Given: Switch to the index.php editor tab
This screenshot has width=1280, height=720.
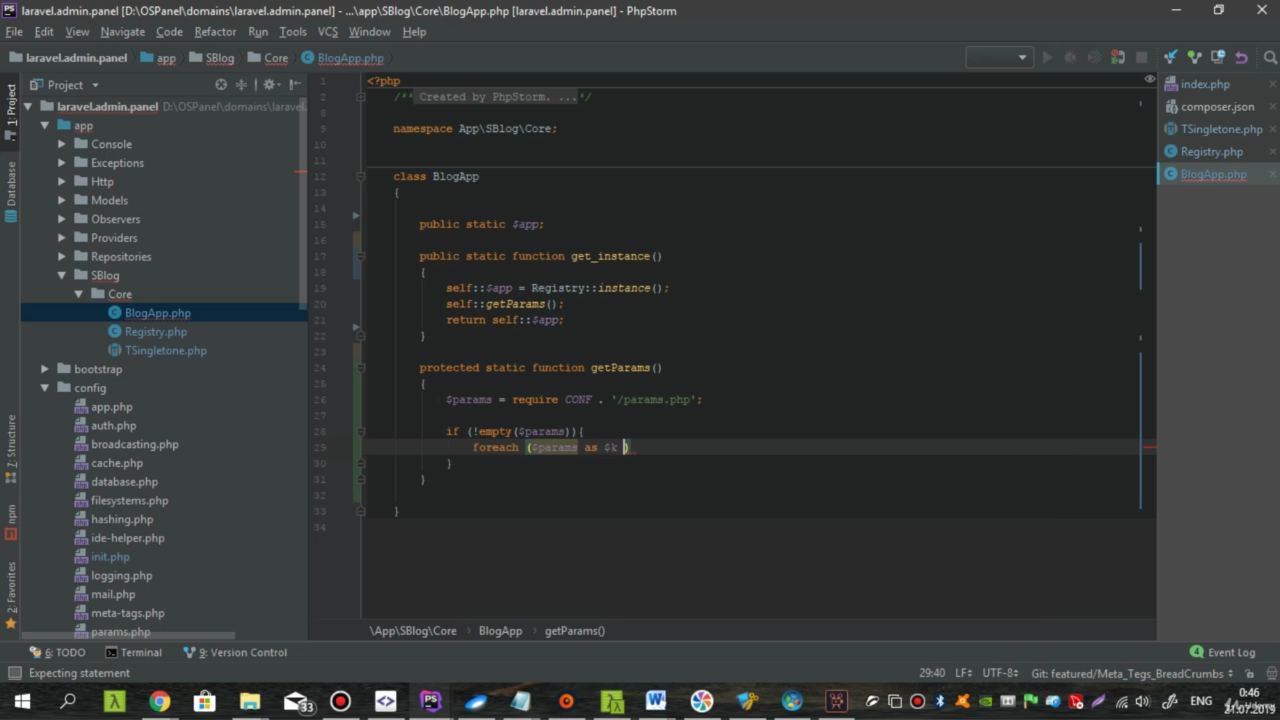Looking at the screenshot, I should tap(1205, 84).
